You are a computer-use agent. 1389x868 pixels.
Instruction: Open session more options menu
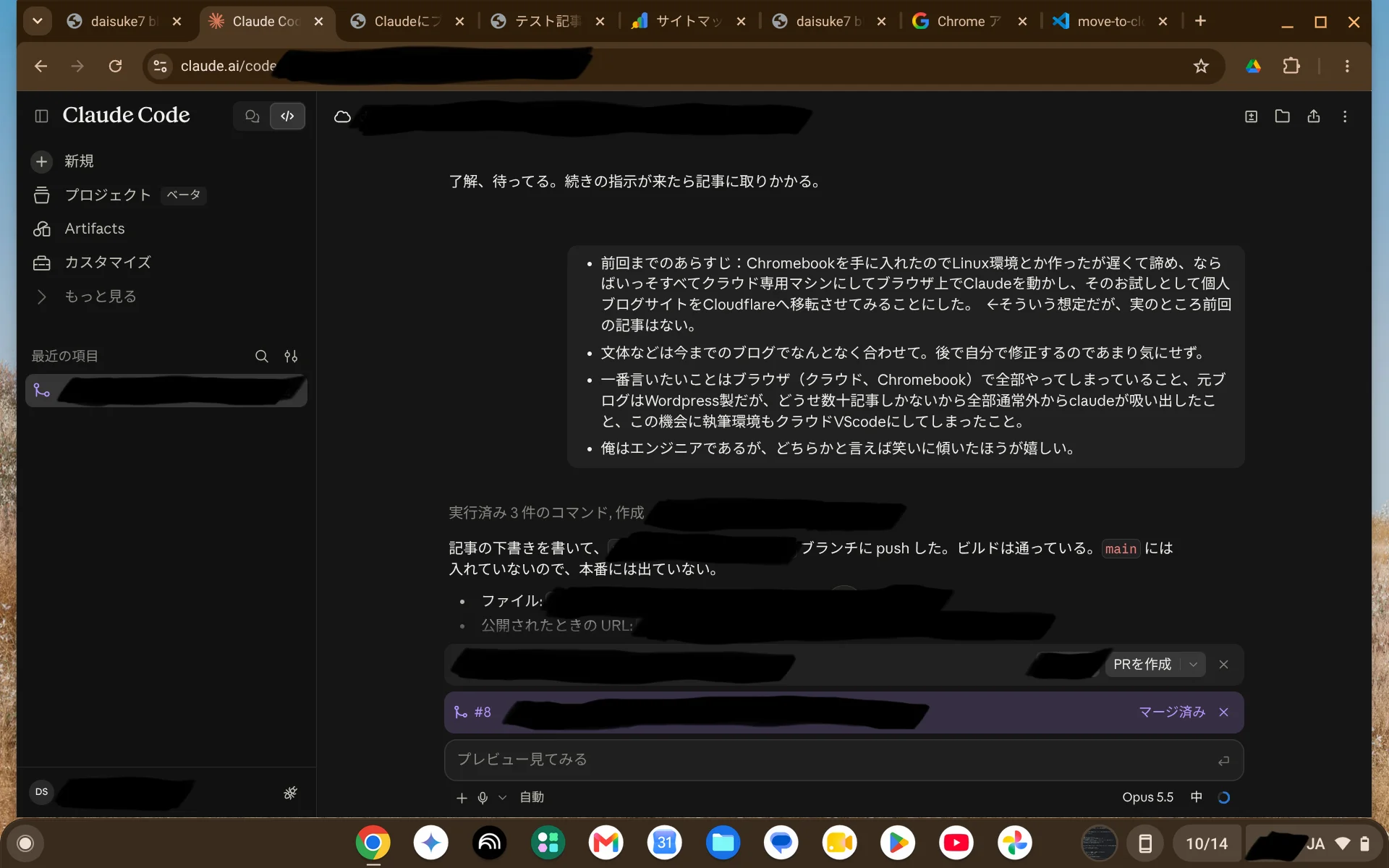[1345, 116]
